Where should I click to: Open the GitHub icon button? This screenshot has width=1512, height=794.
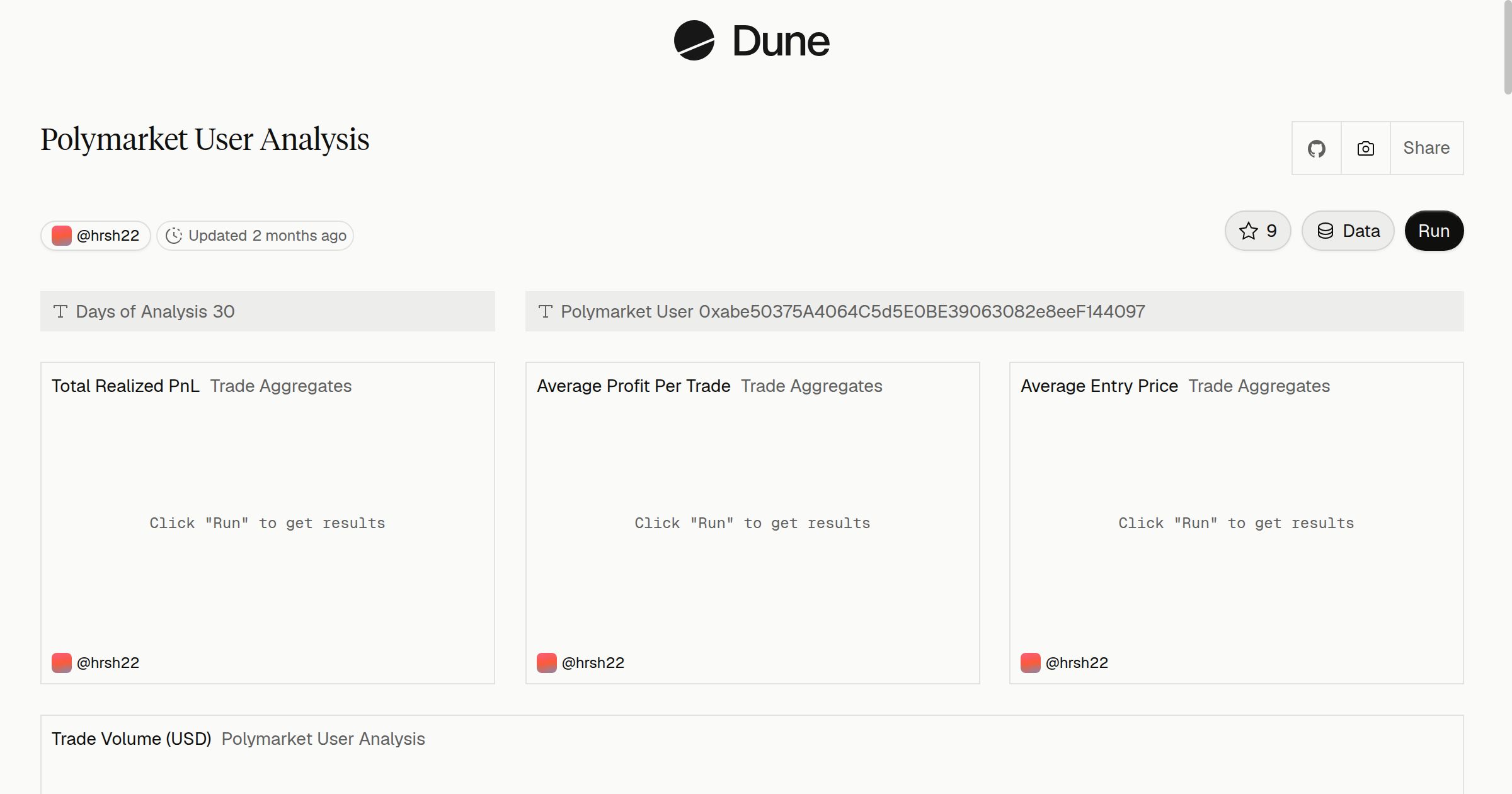(x=1316, y=148)
